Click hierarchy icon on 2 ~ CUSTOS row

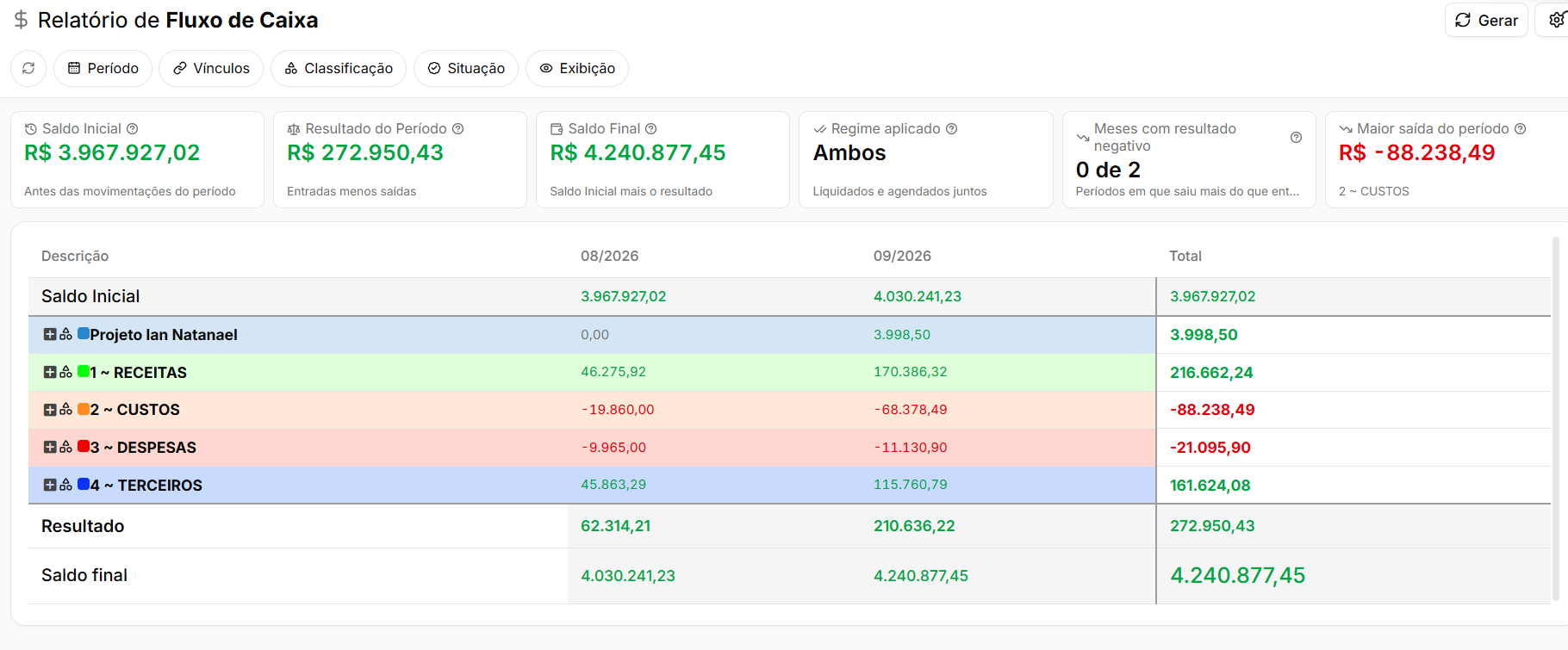(x=65, y=410)
